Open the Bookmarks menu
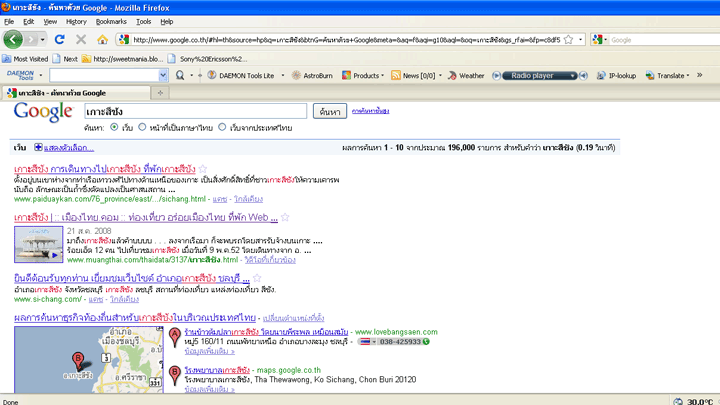720x405 pixels. (x=111, y=22)
